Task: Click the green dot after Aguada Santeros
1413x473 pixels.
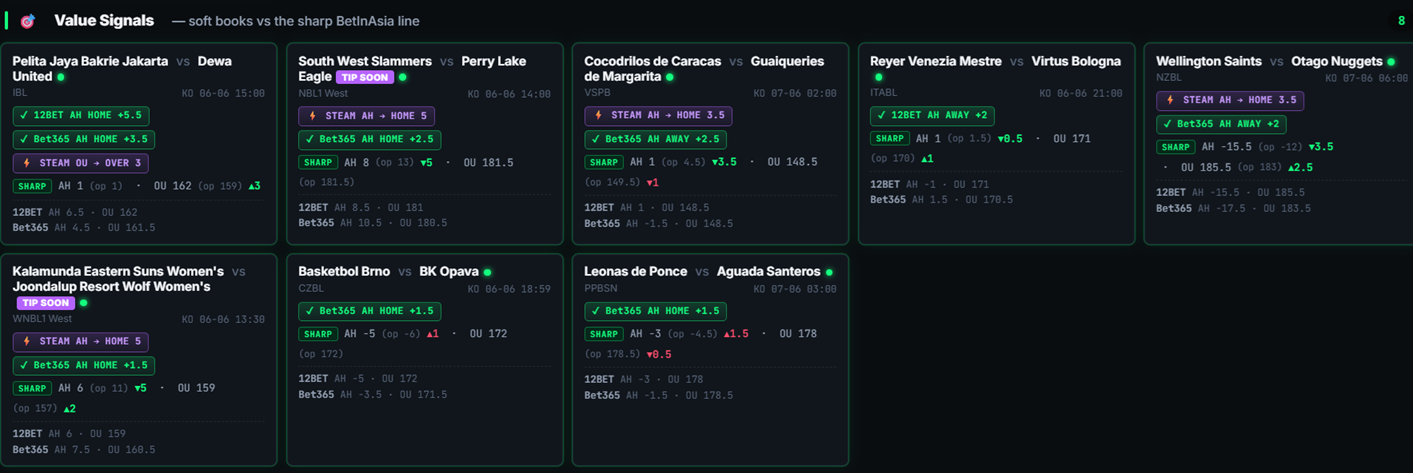Action: tap(829, 272)
